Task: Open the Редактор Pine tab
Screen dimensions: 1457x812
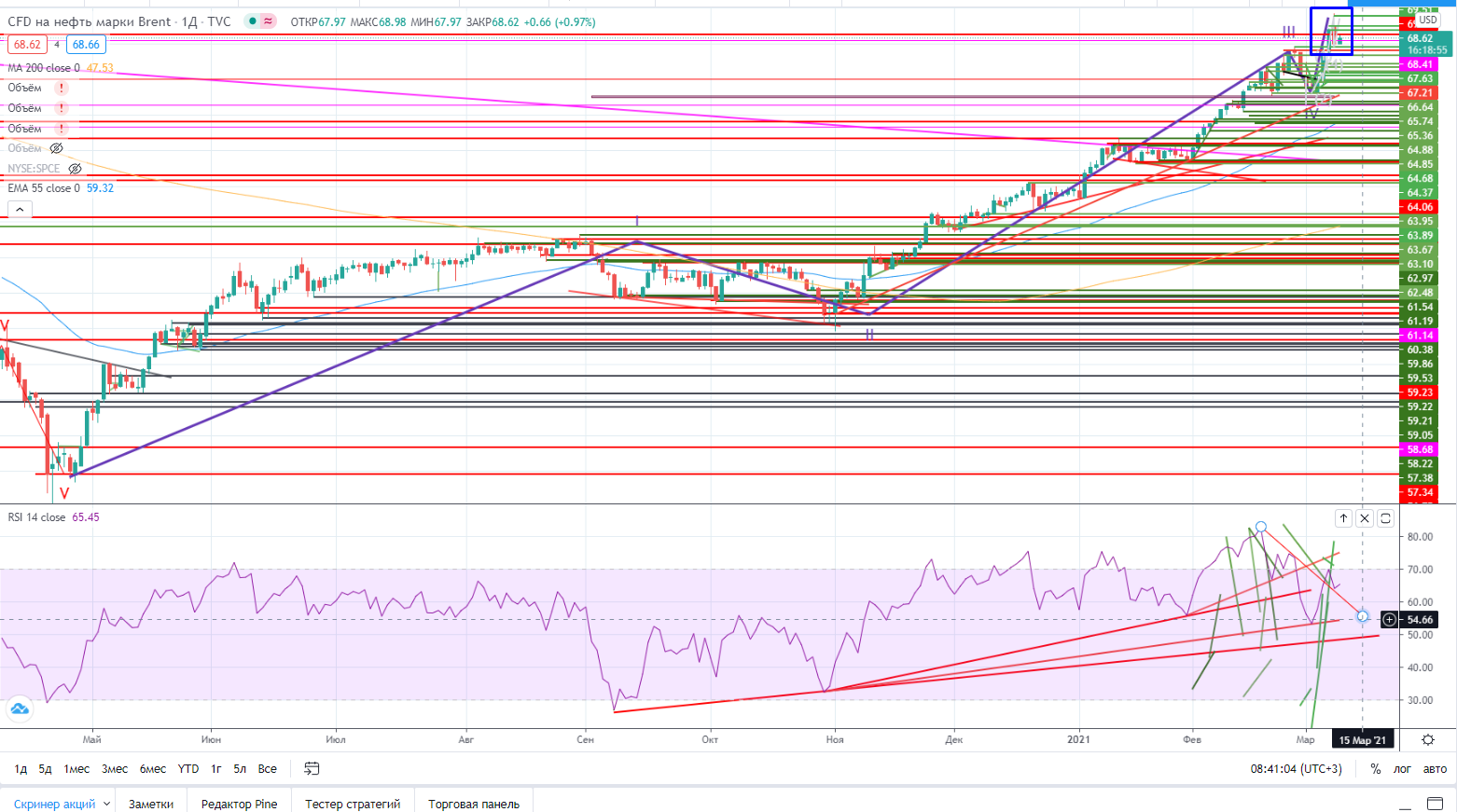Action: click(x=239, y=804)
